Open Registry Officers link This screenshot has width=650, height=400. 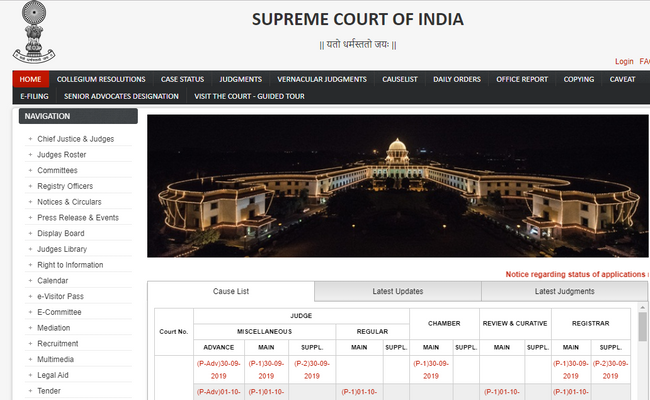(65, 186)
